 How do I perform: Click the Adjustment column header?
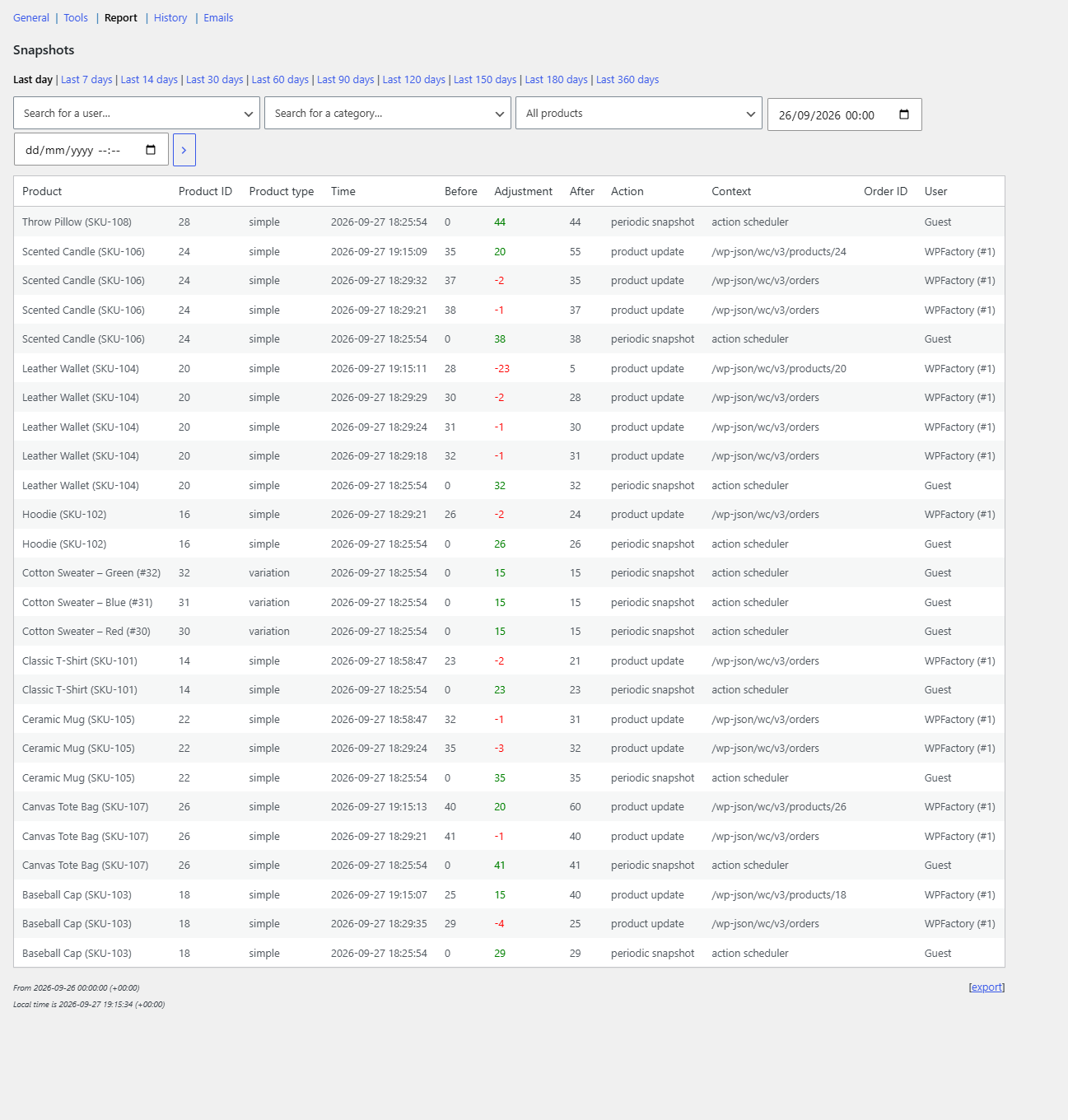coord(523,191)
